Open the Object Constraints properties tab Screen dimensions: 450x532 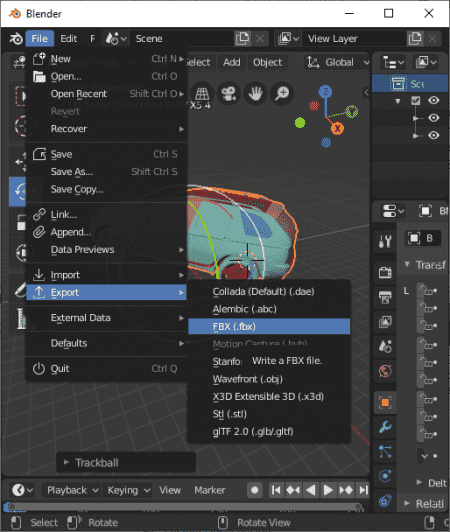385,500
